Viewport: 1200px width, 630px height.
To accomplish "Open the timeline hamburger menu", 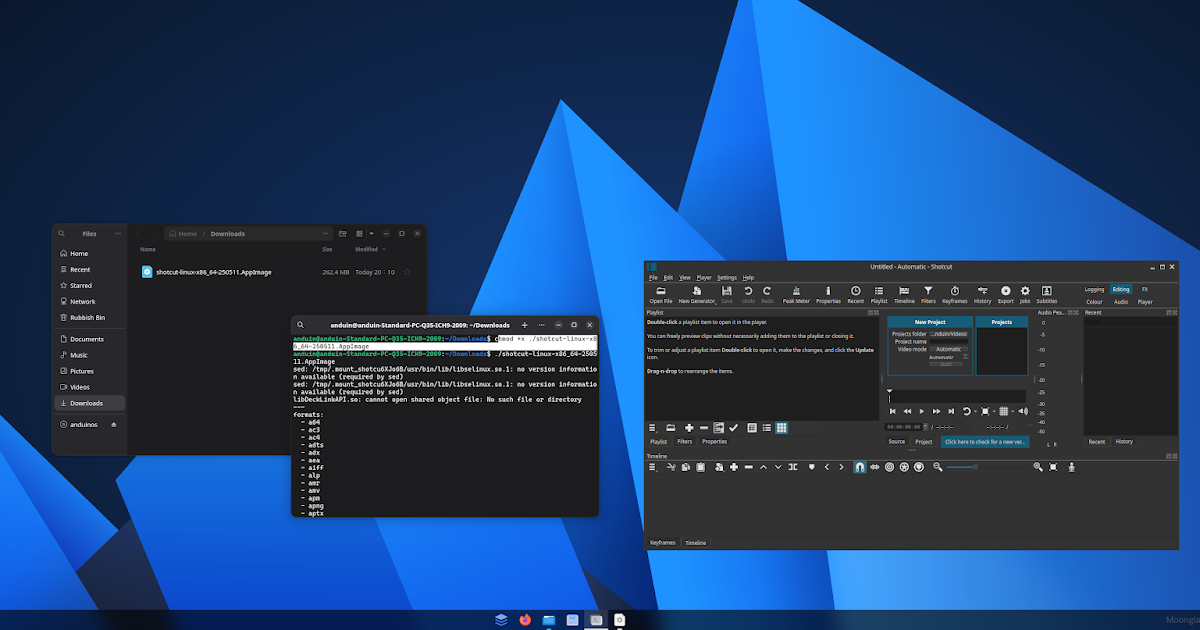I will point(652,467).
